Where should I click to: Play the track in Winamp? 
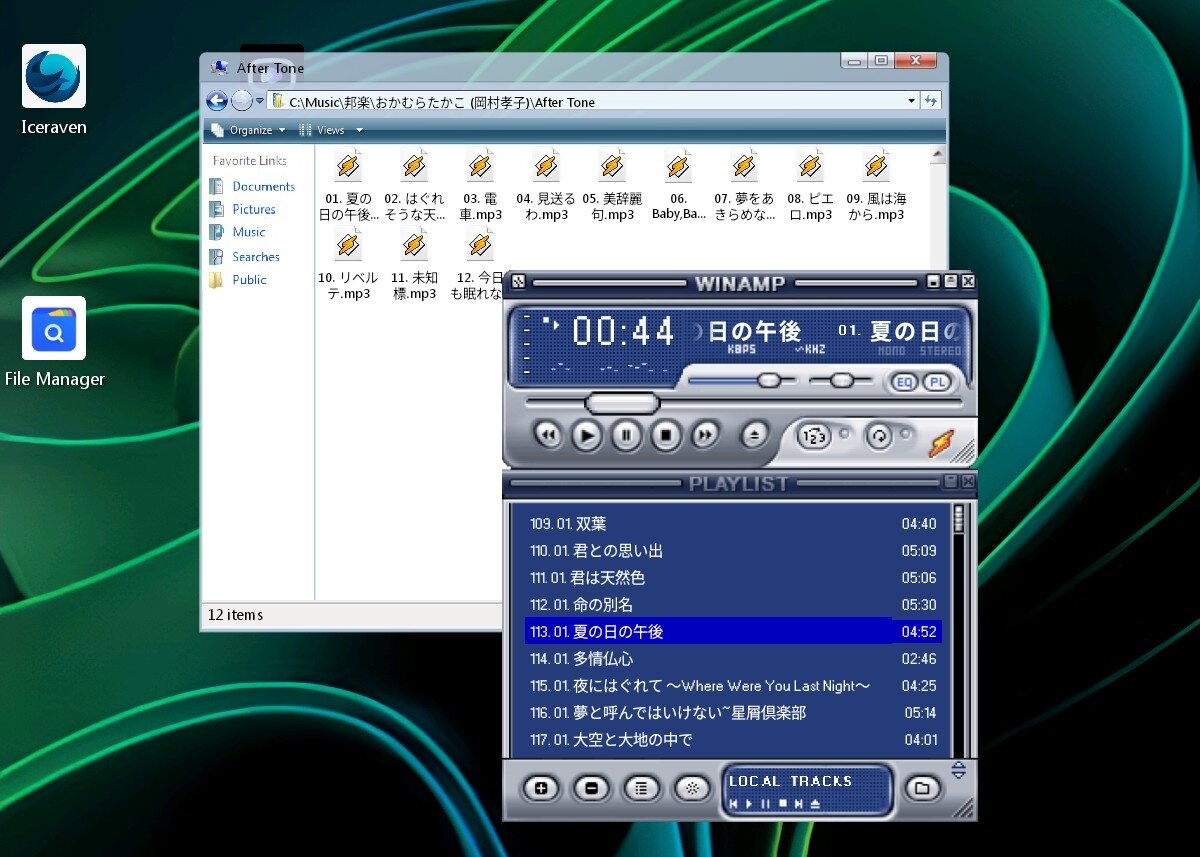(587, 435)
